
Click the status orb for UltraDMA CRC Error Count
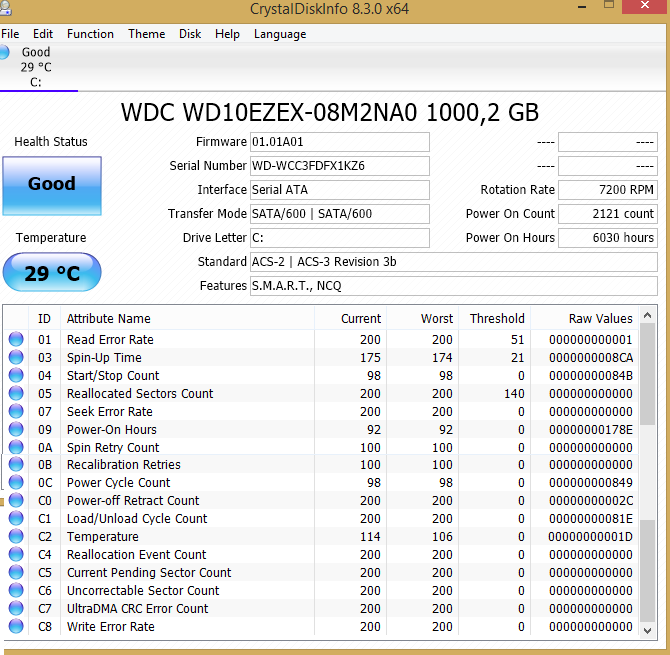tap(16, 608)
